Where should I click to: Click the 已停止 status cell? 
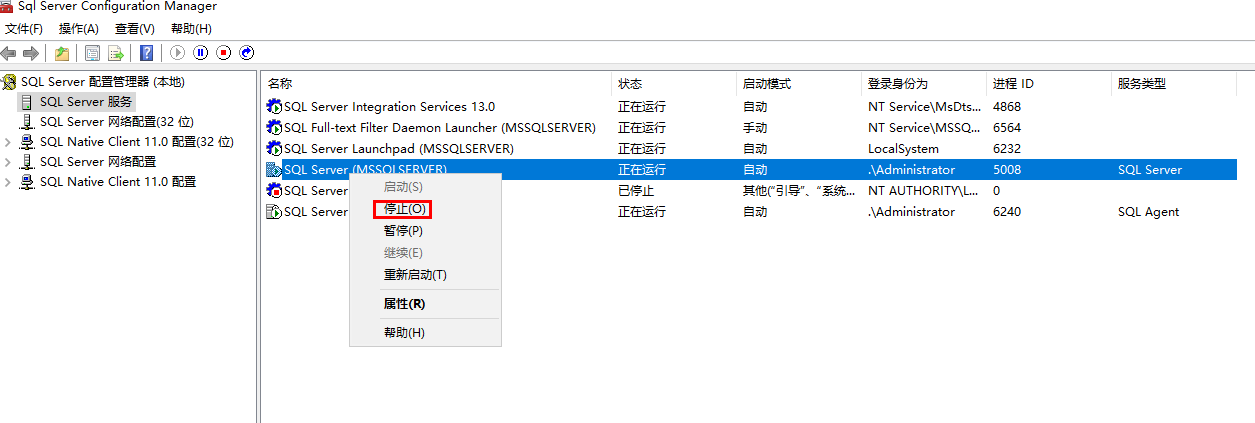[x=636, y=190]
